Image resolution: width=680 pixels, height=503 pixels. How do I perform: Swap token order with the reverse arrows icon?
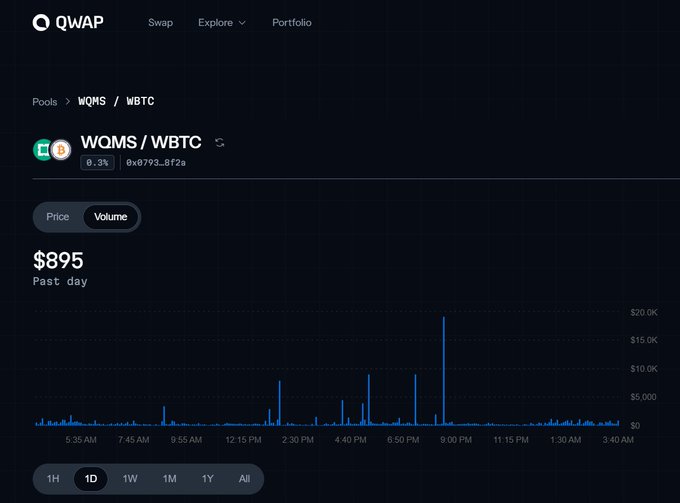click(x=220, y=143)
